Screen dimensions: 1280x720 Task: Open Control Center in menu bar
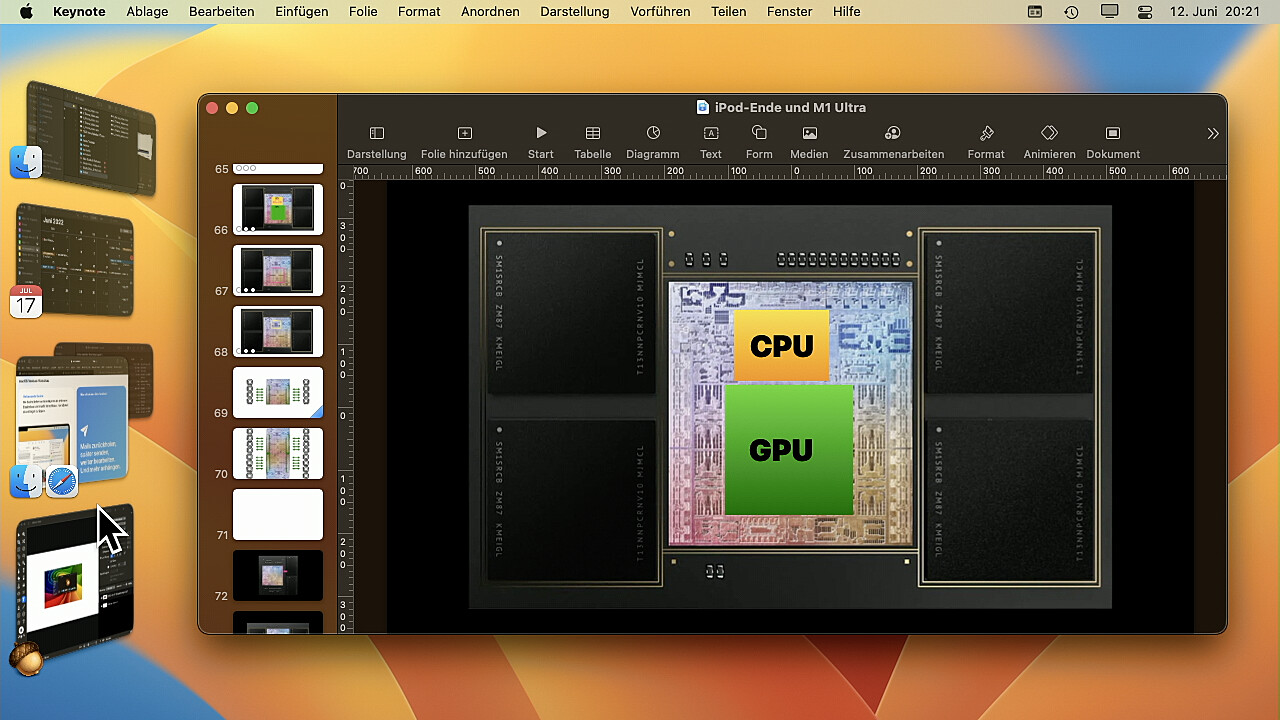tap(1145, 12)
